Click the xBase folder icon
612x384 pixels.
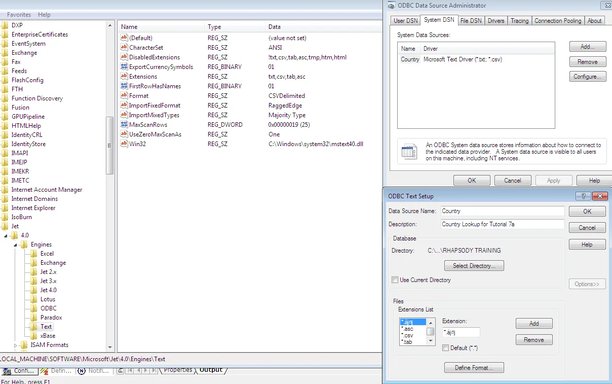(x=34, y=336)
